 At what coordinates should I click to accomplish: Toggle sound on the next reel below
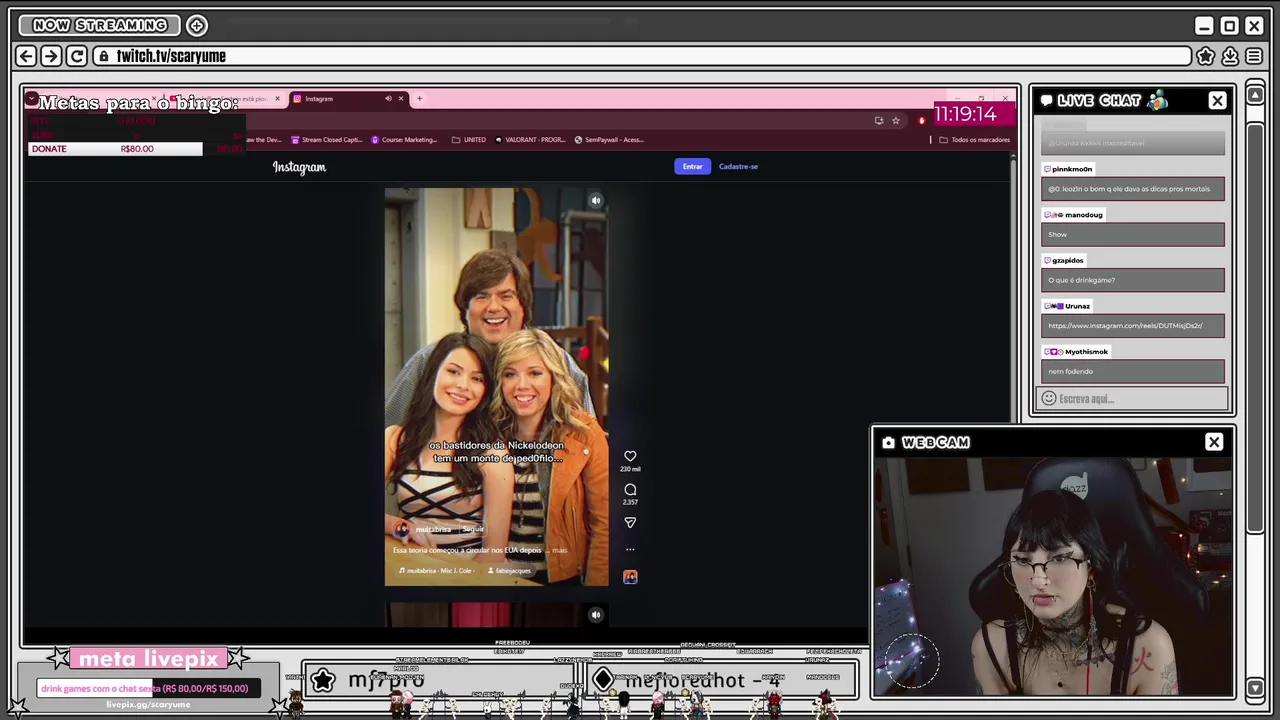click(x=595, y=616)
